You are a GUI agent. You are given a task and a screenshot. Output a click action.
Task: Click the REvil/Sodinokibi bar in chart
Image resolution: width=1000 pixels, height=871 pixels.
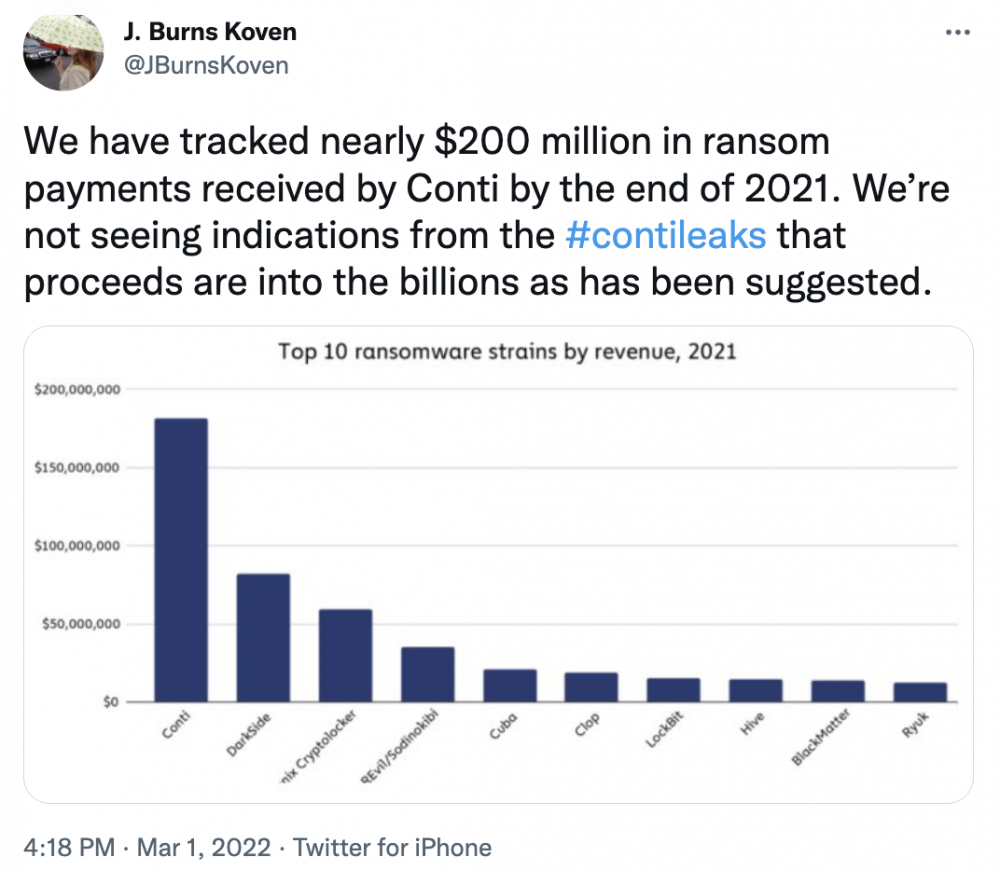coord(428,674)
